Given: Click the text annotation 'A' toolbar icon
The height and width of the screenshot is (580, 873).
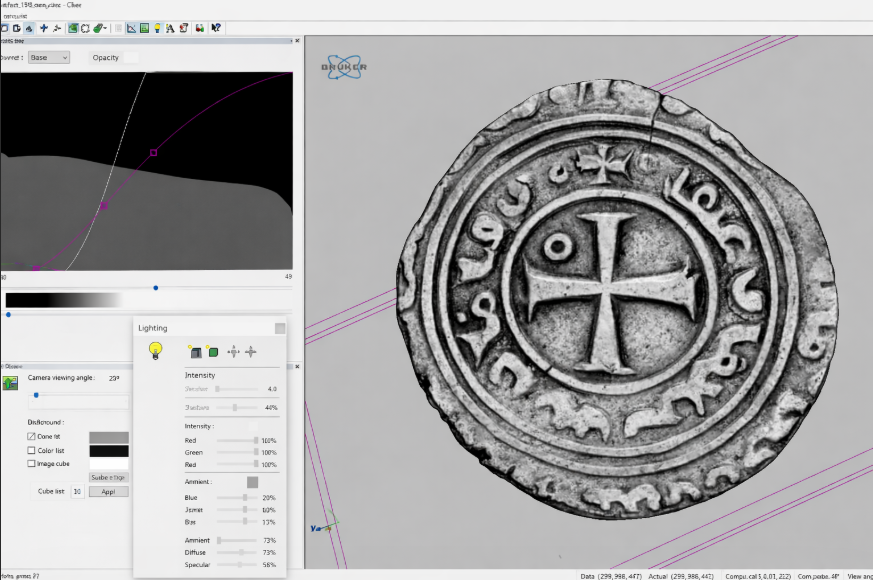Looking at the screenshot, I should coord(171,28).
